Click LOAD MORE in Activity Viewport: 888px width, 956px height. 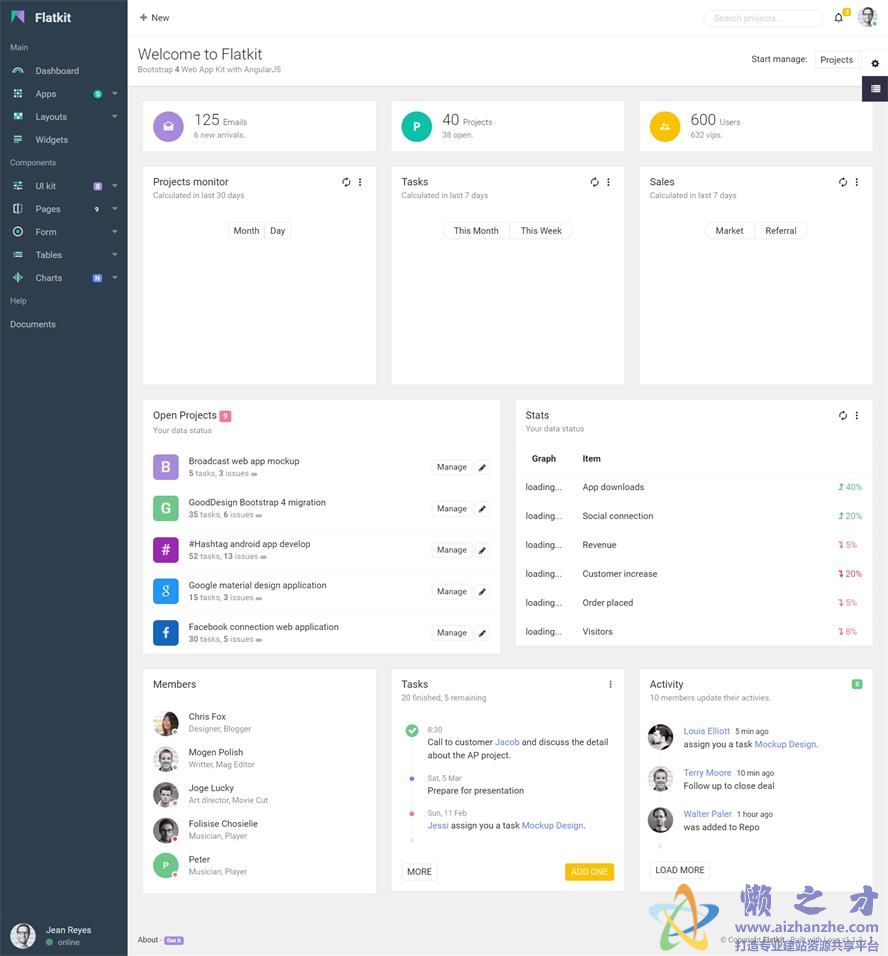[x=680, y=870]
